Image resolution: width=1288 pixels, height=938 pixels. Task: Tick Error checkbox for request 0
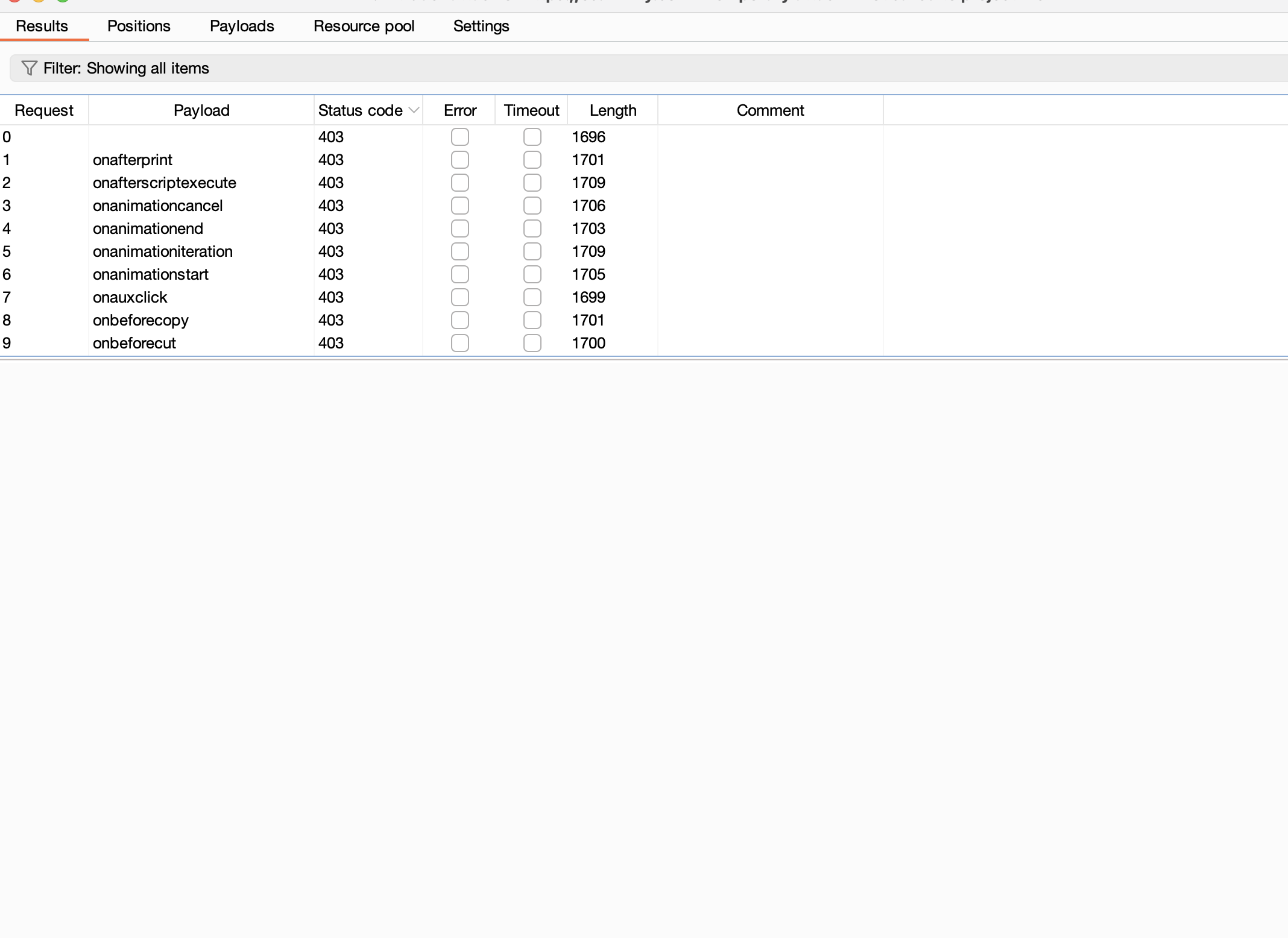point(459,137)
